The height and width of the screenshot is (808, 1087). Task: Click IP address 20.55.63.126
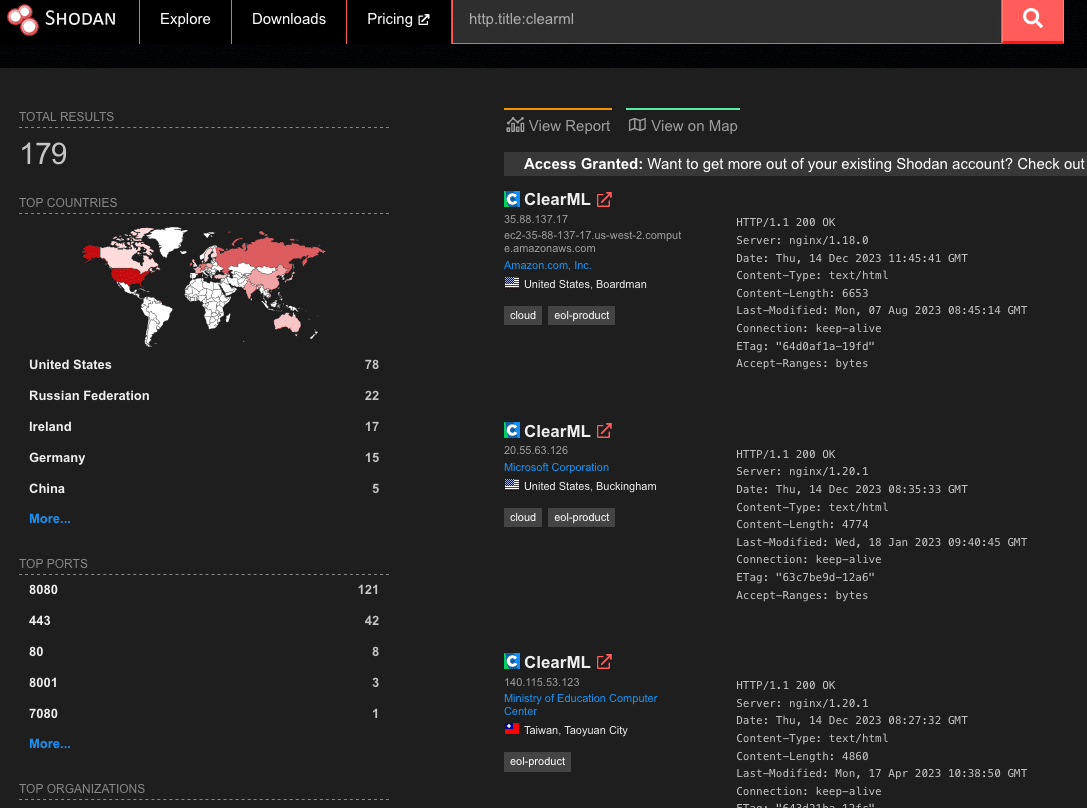(x=536, y=450)
